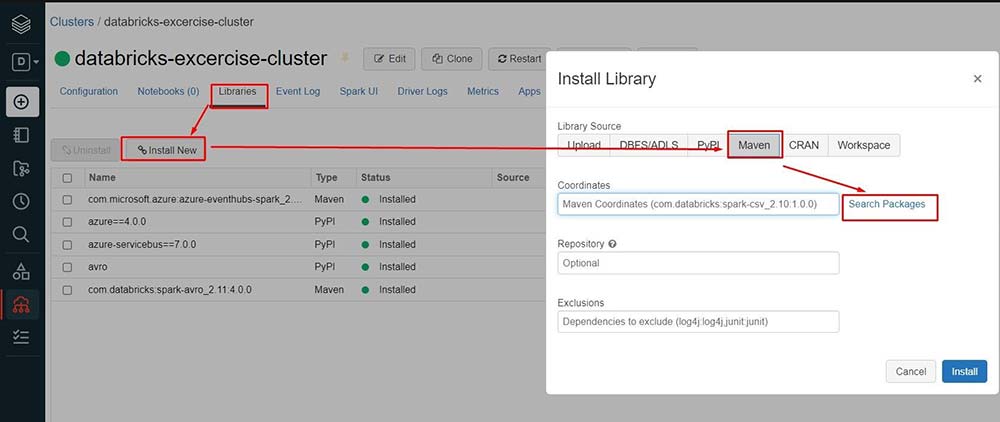Click the Repository Optional input field
Viewport: 1000px width, 422px height.
coord(698,263)
